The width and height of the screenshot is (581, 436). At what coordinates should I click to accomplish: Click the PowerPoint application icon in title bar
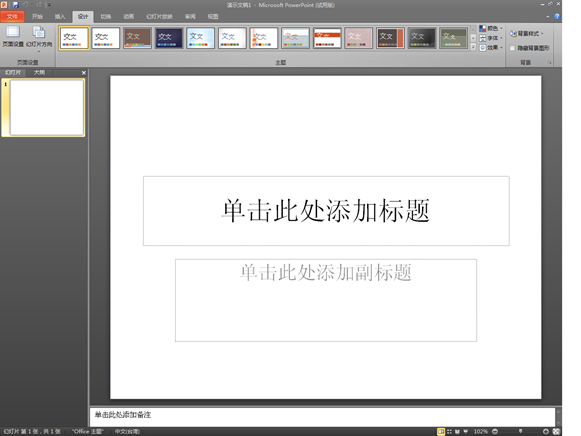(x=4, y=5)
